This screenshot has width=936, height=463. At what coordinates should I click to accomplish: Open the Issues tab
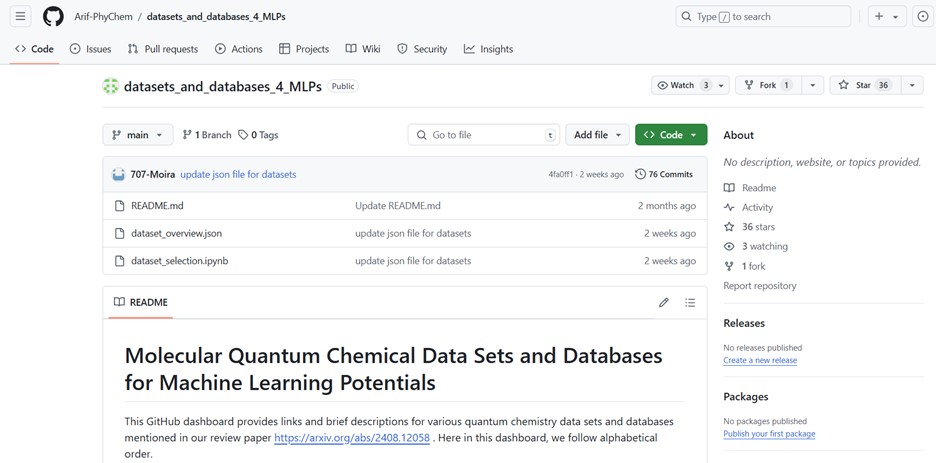(91, 49)
